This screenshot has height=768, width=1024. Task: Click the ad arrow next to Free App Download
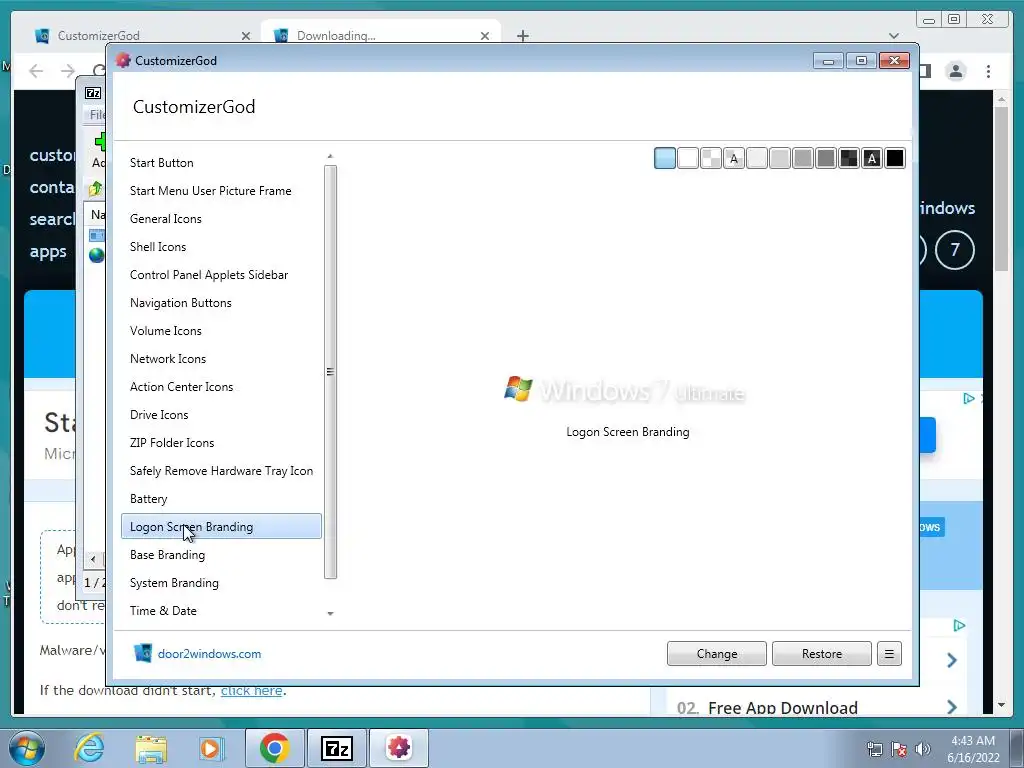pos(952,707)
